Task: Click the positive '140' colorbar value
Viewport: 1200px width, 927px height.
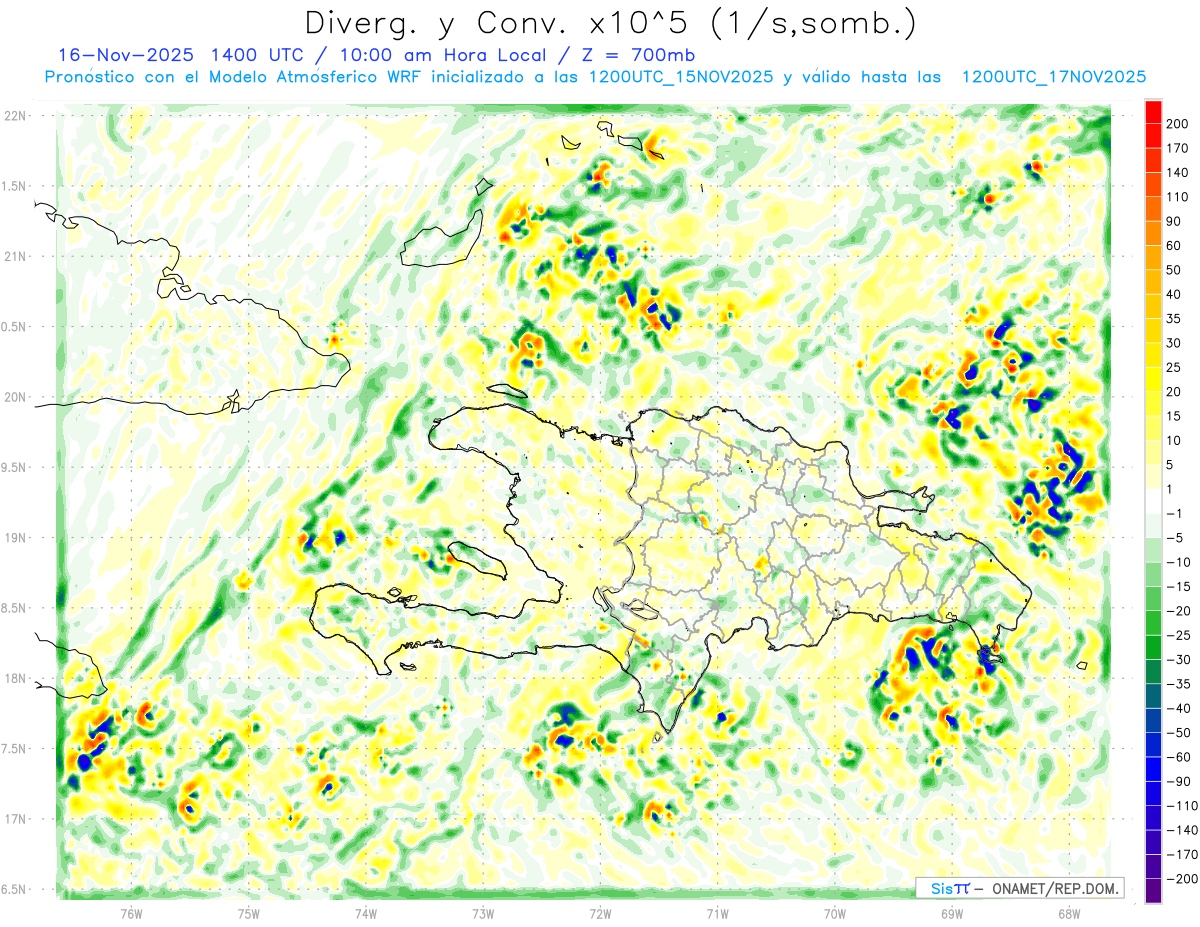Action: tap(1178, 173)
